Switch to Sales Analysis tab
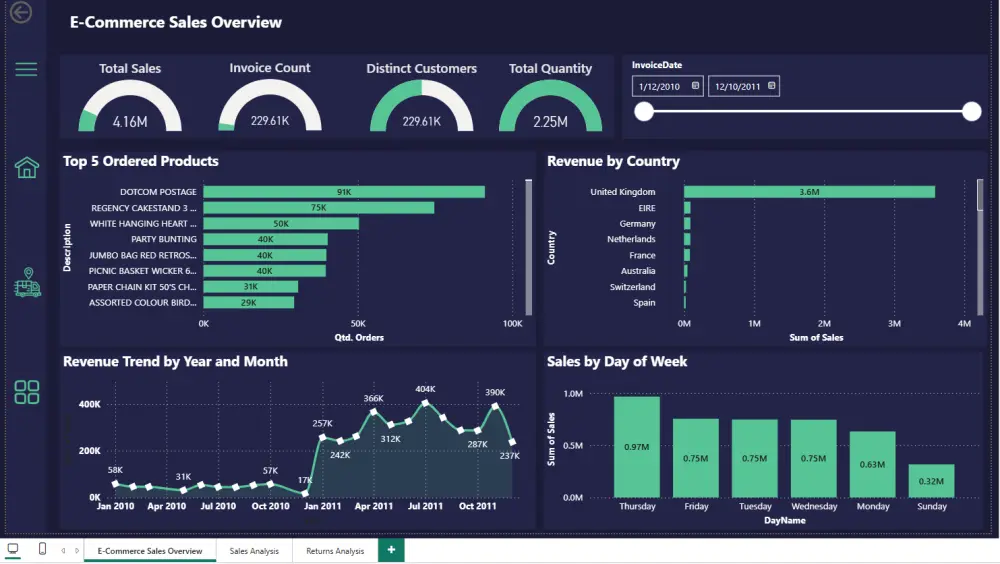The width and height of the screenshot is (1000, 564). tap(254, 551)
